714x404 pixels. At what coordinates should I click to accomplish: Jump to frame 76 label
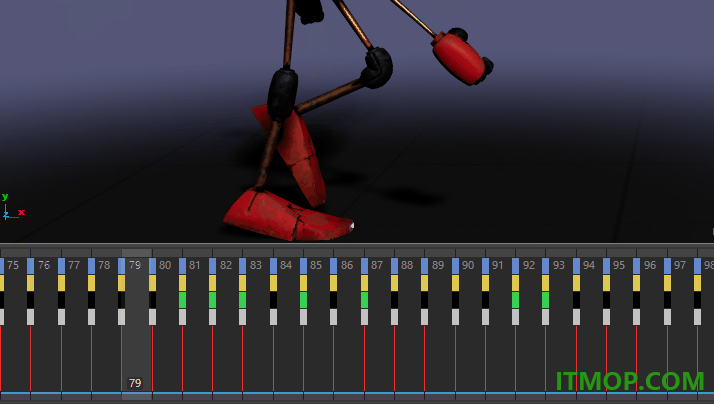pos(44,265)
